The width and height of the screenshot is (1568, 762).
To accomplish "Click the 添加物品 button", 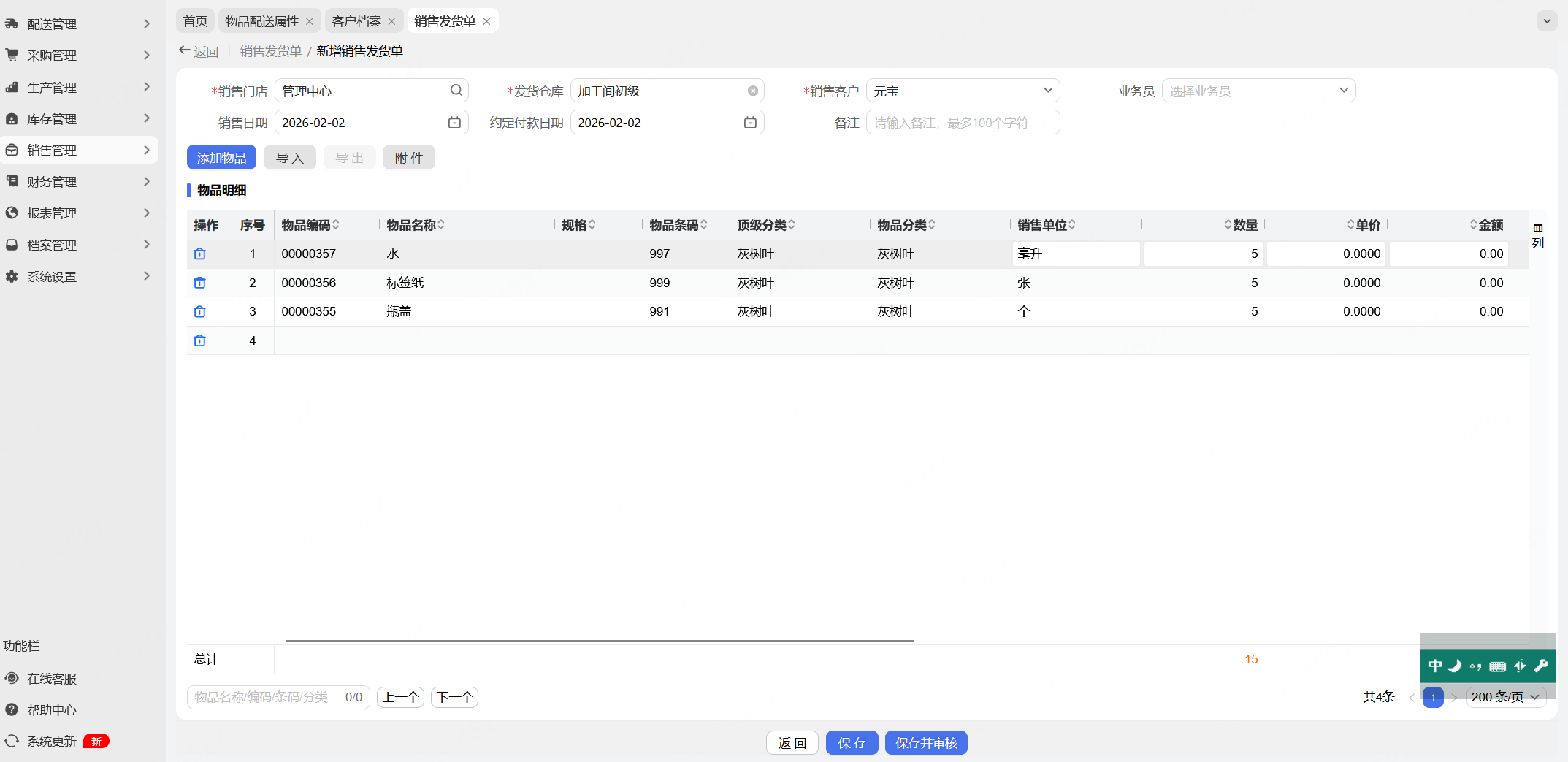I will (x=221, y=158).
